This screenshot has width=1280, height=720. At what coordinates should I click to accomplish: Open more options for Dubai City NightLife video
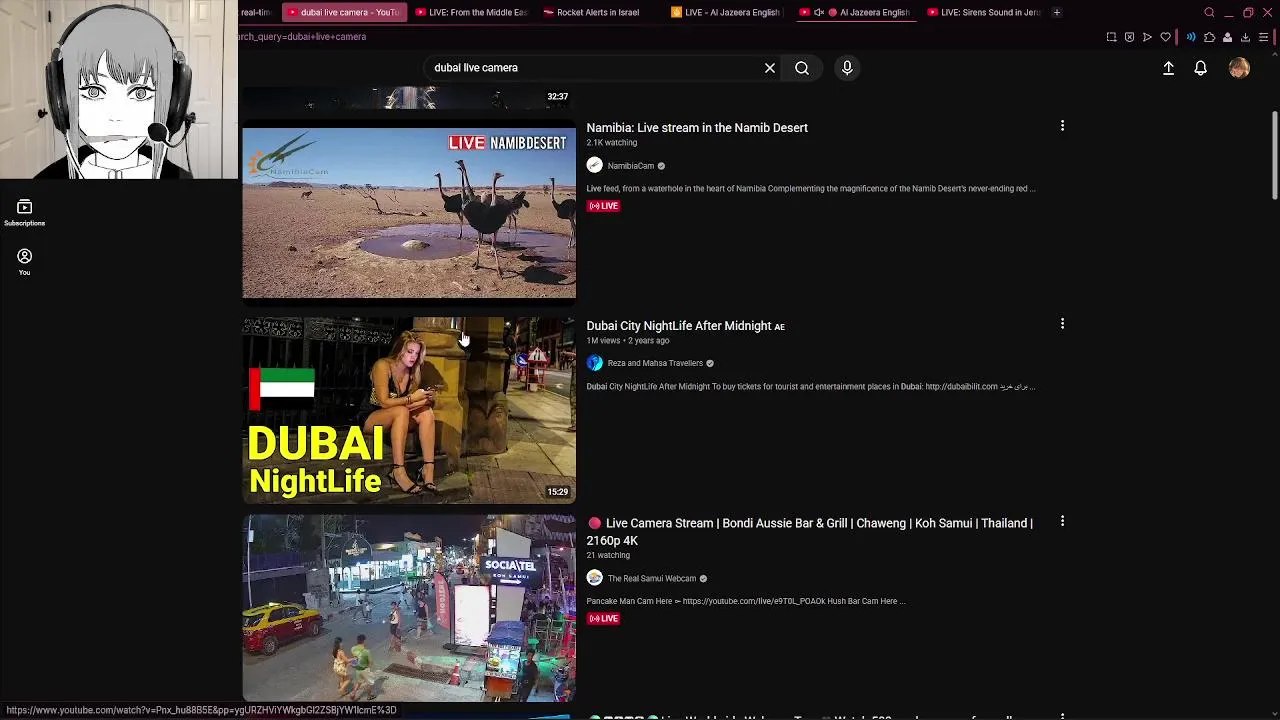(1062, 324)
